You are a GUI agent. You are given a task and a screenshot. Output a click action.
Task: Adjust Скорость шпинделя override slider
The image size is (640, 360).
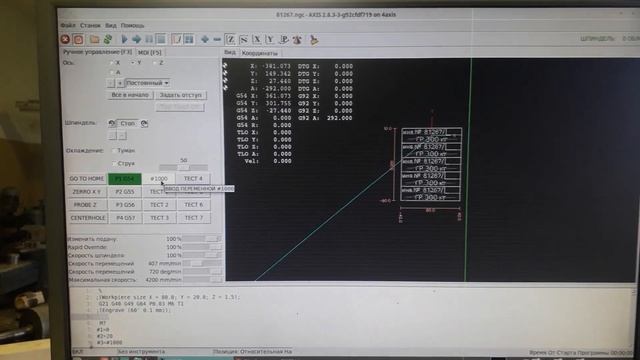[202, 255]
